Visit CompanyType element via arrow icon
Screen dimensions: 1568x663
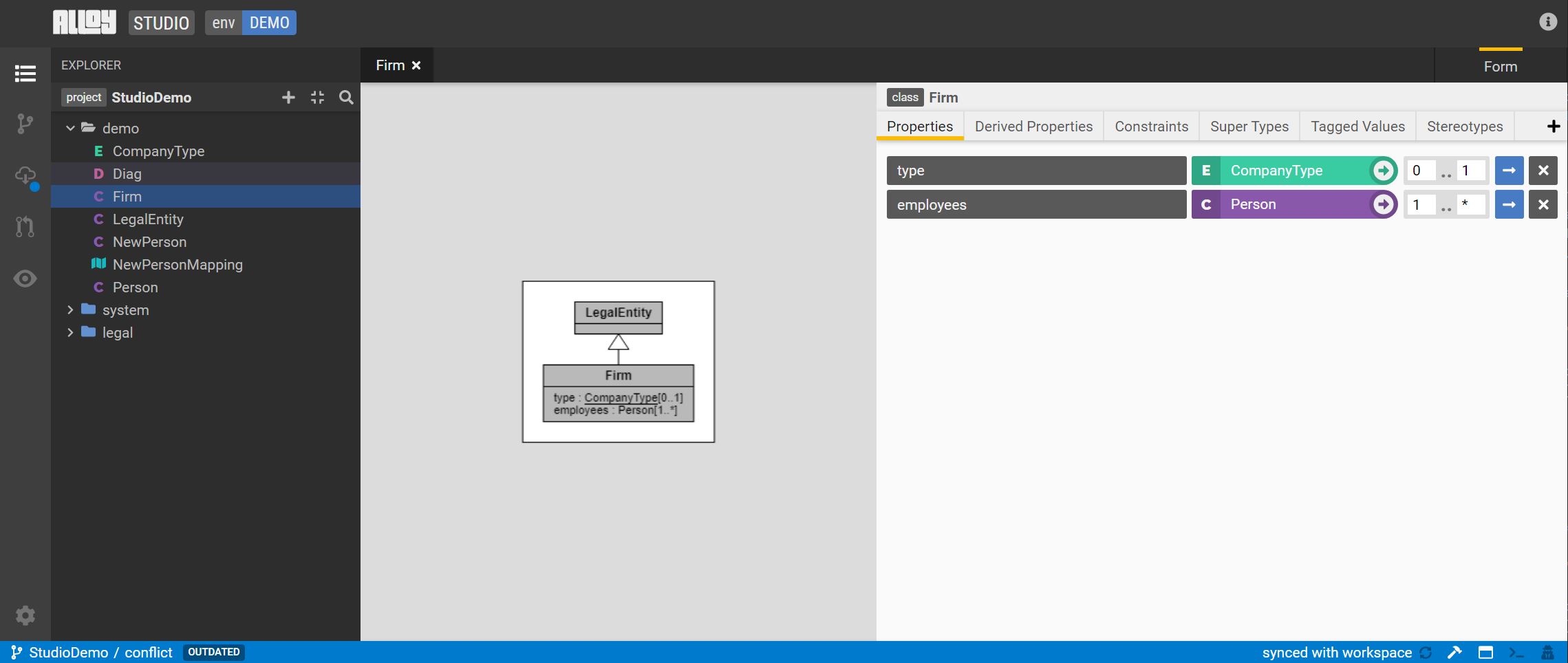[1383, 171]
